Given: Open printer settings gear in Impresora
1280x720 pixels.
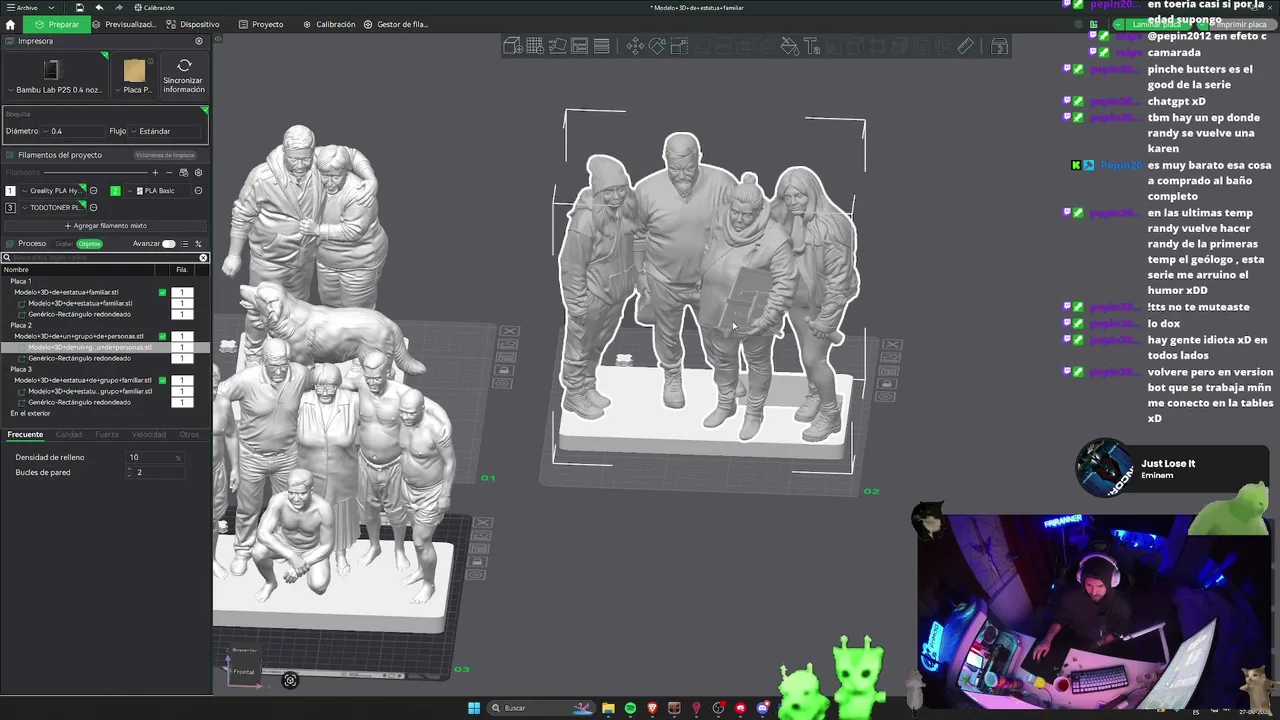Looking at the screenshot, I should (x=199, y=41).
